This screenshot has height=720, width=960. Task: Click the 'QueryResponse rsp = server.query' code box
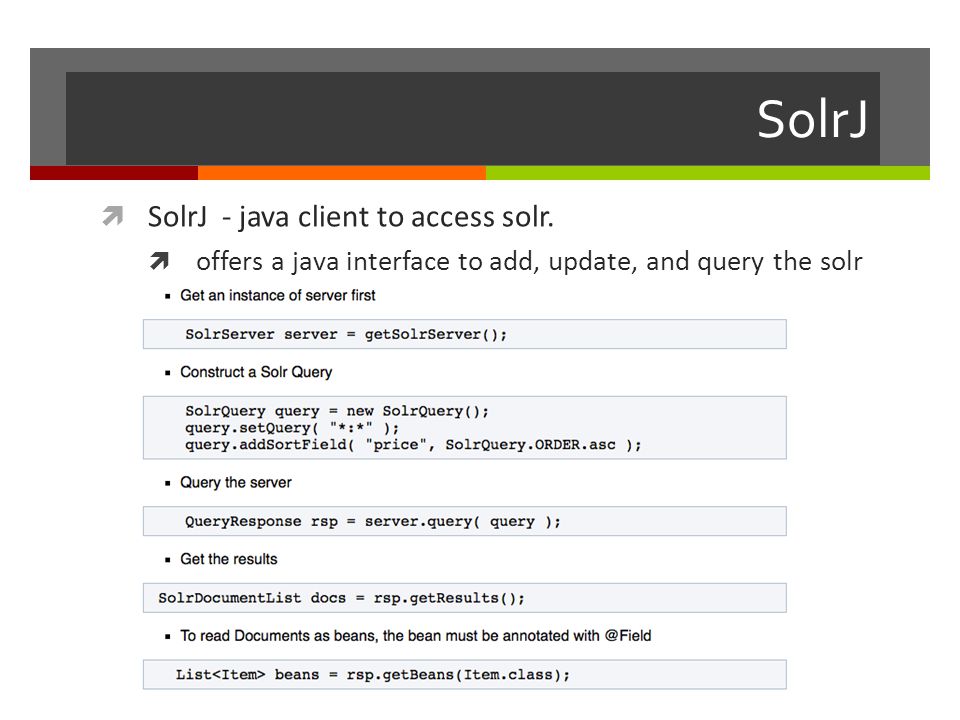[465, 522]
